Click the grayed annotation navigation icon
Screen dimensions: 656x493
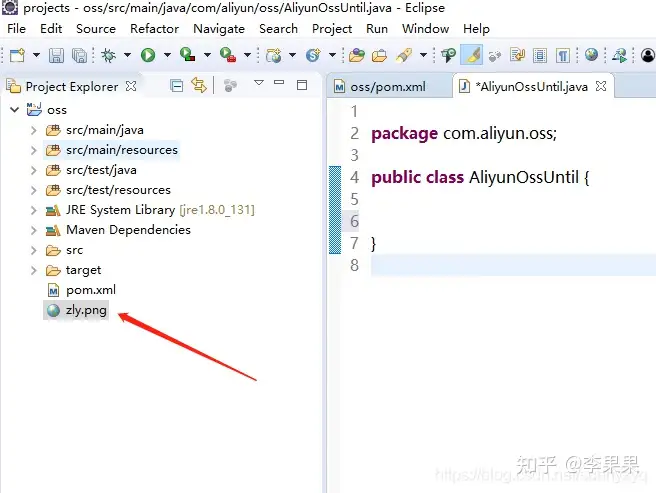tap(495, 56)
